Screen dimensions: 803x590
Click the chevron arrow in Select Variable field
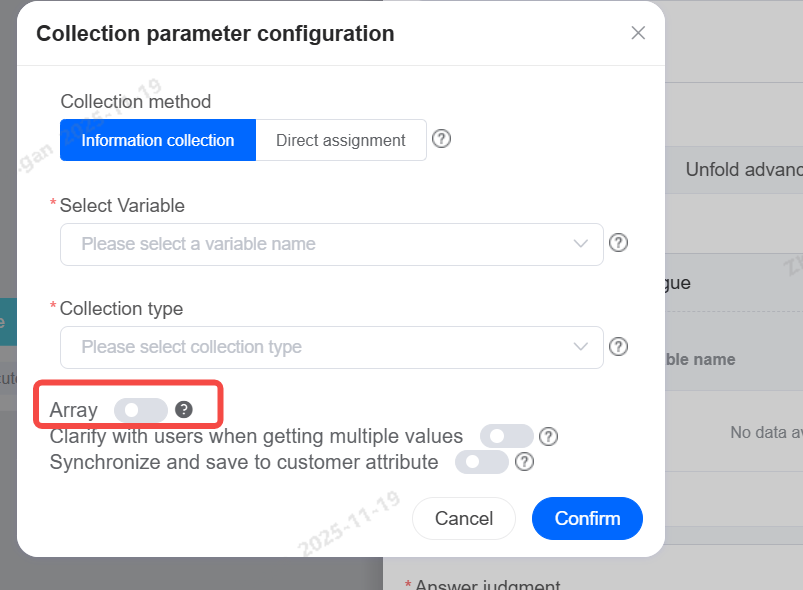(x=580, y=244)
